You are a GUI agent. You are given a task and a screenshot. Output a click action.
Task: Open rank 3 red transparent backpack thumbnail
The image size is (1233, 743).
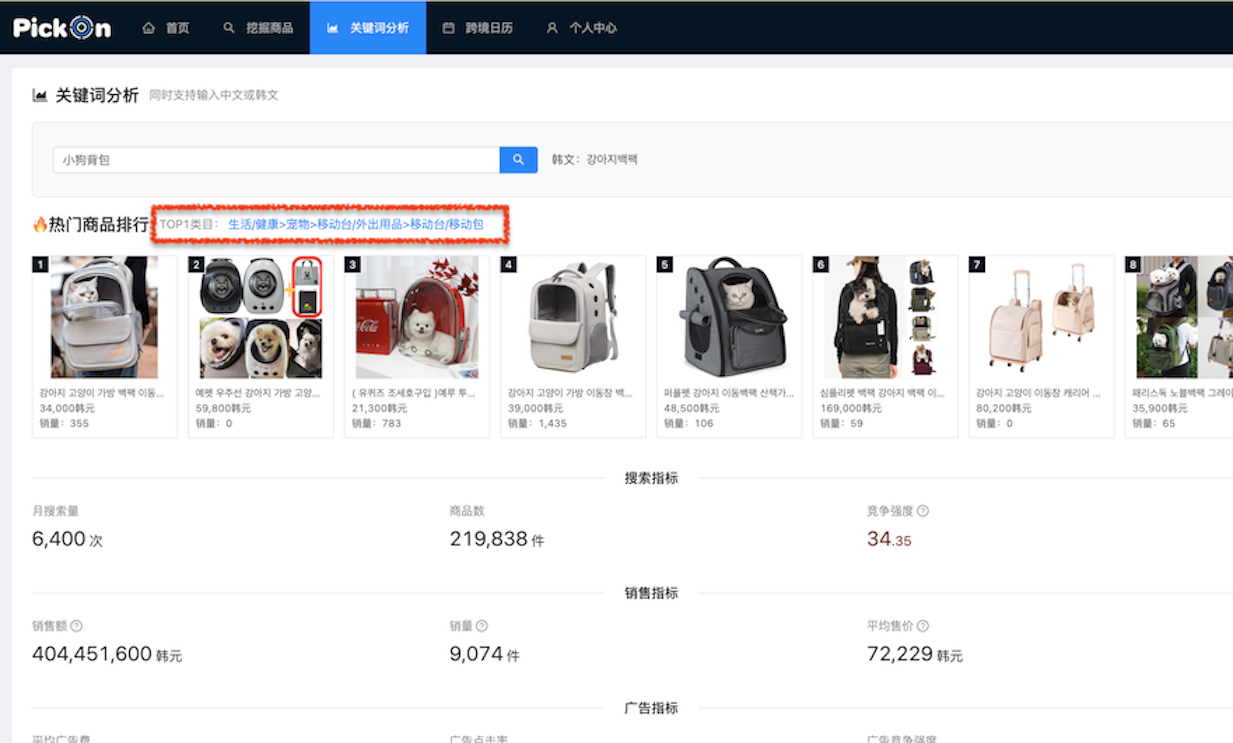click(417, 317)
